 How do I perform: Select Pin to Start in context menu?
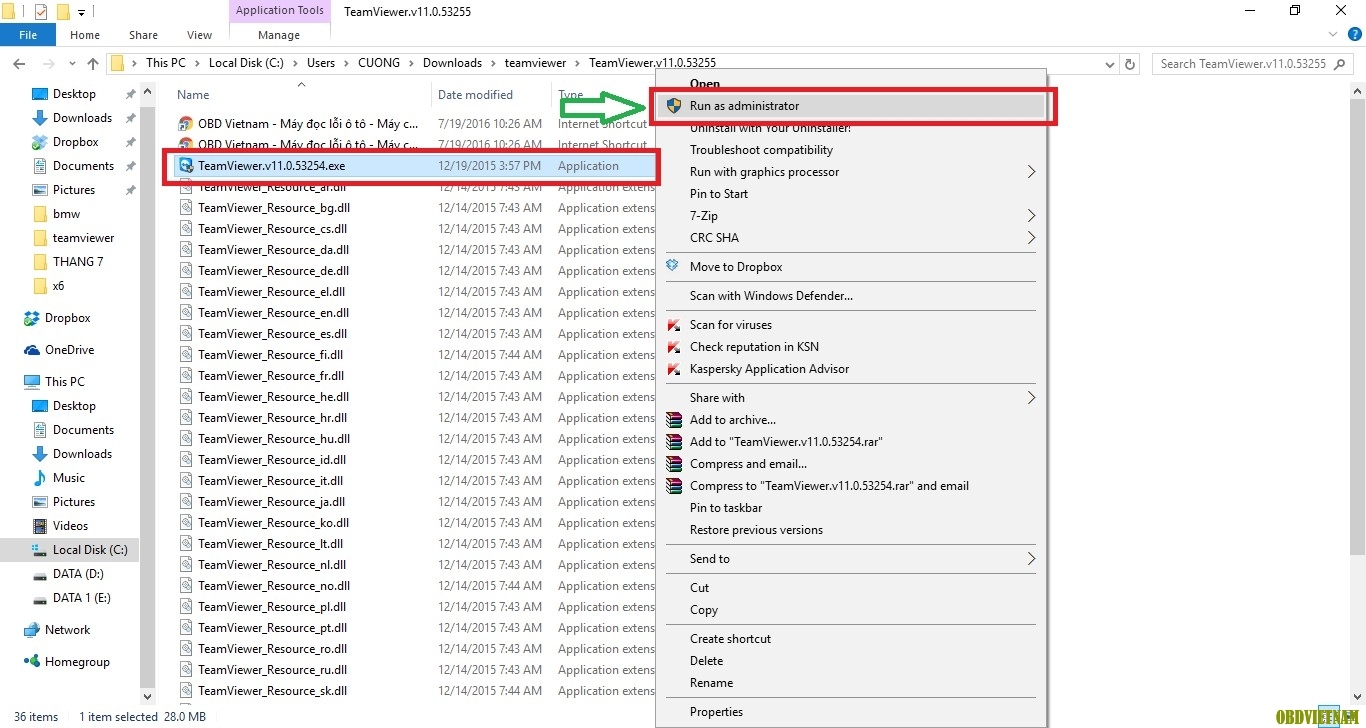coord(718,194)
